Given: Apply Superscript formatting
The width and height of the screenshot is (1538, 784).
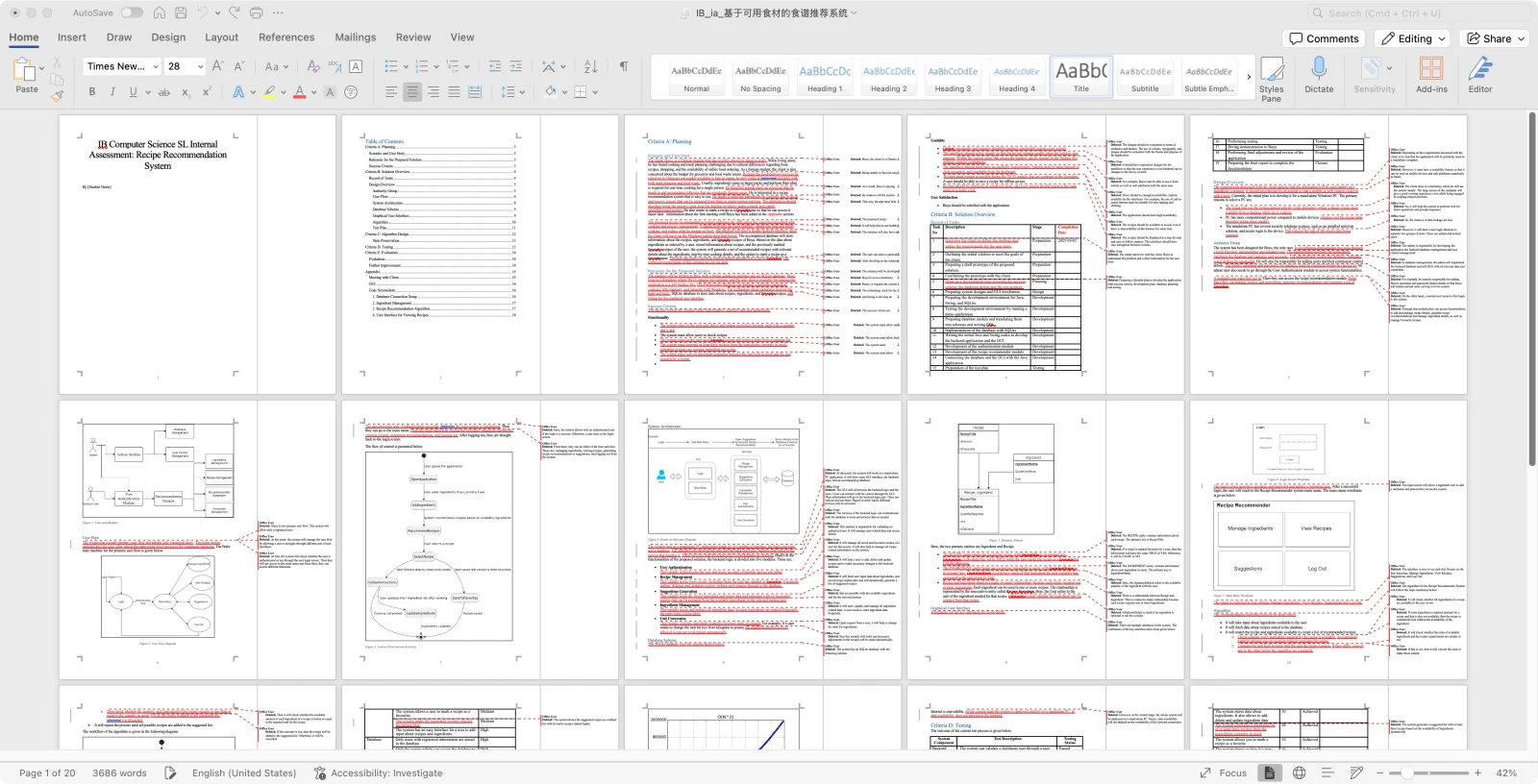Looking at the screenshot, I should pyautogui.click(x=207, y=92).
